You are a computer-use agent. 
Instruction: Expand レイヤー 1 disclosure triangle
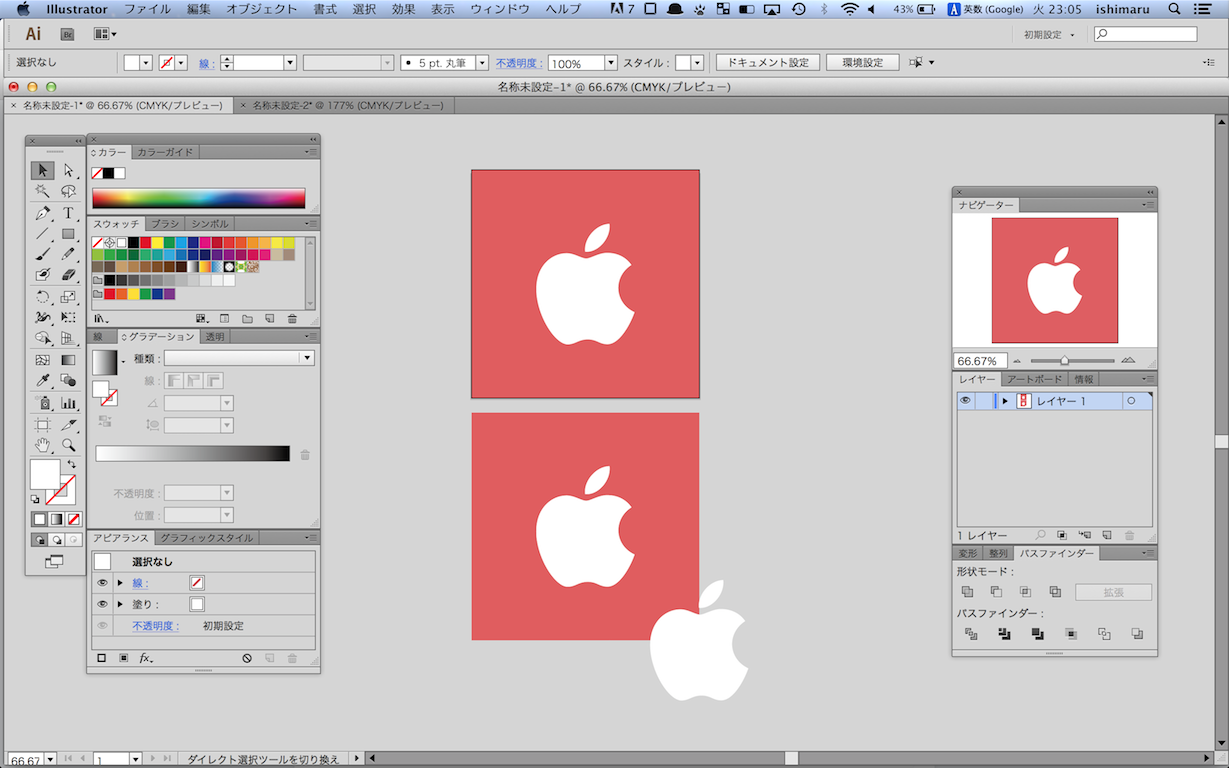[1004, 401]
